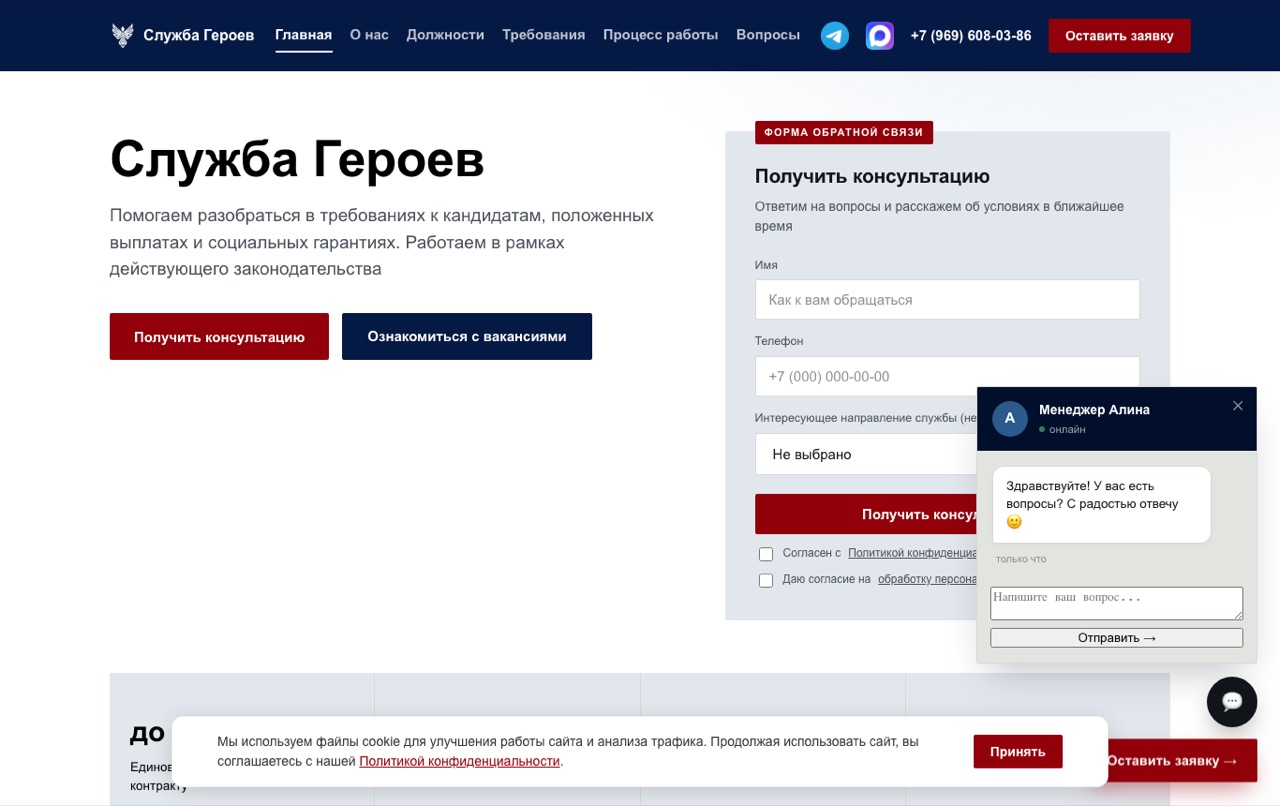Open the Требования nav item
1280x806 pixels.
[x=544, y=35]
